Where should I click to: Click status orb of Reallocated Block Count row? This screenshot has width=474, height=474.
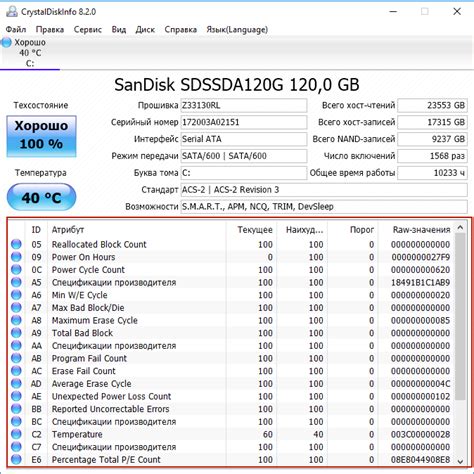16,244
